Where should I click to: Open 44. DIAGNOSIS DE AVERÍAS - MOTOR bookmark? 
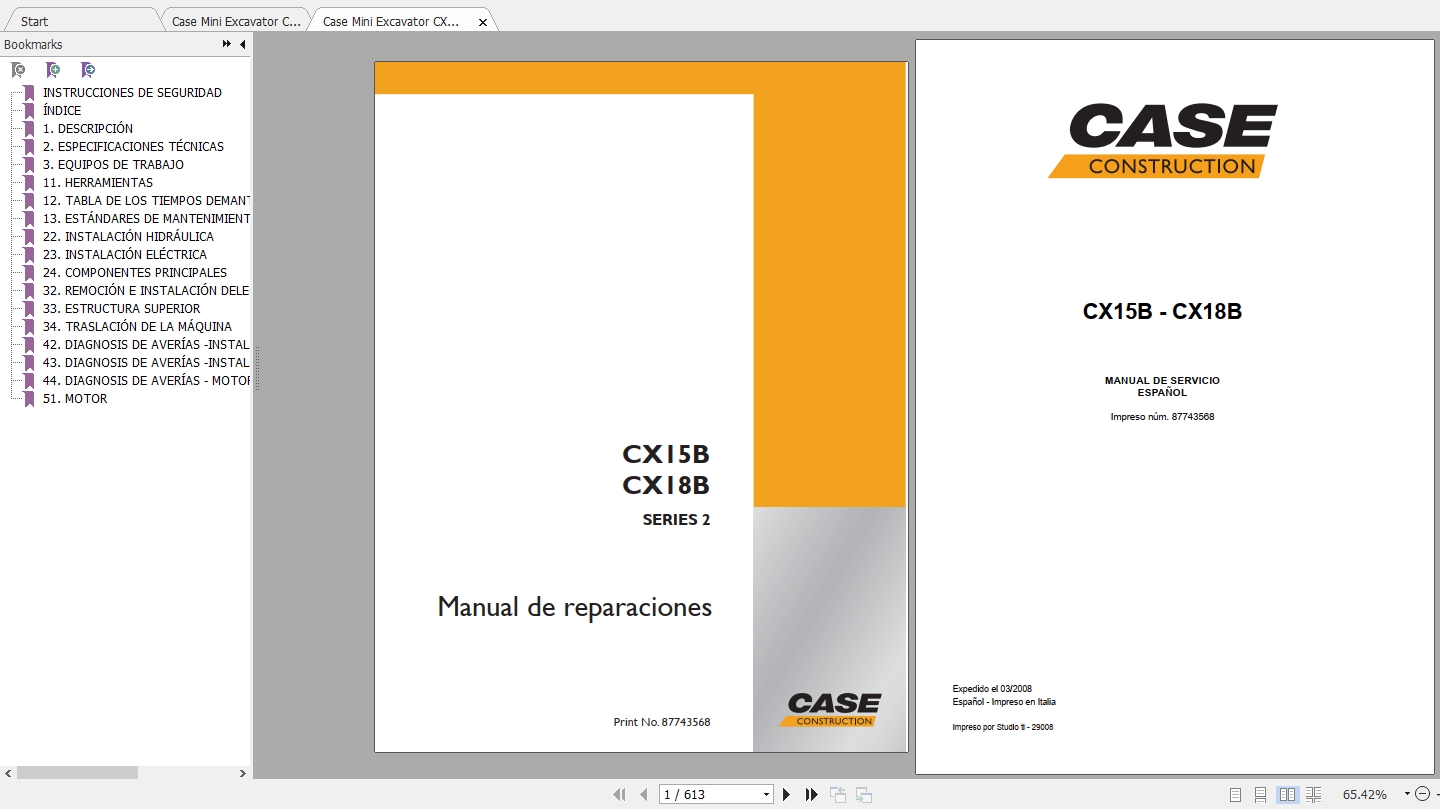tap(146, 381)
